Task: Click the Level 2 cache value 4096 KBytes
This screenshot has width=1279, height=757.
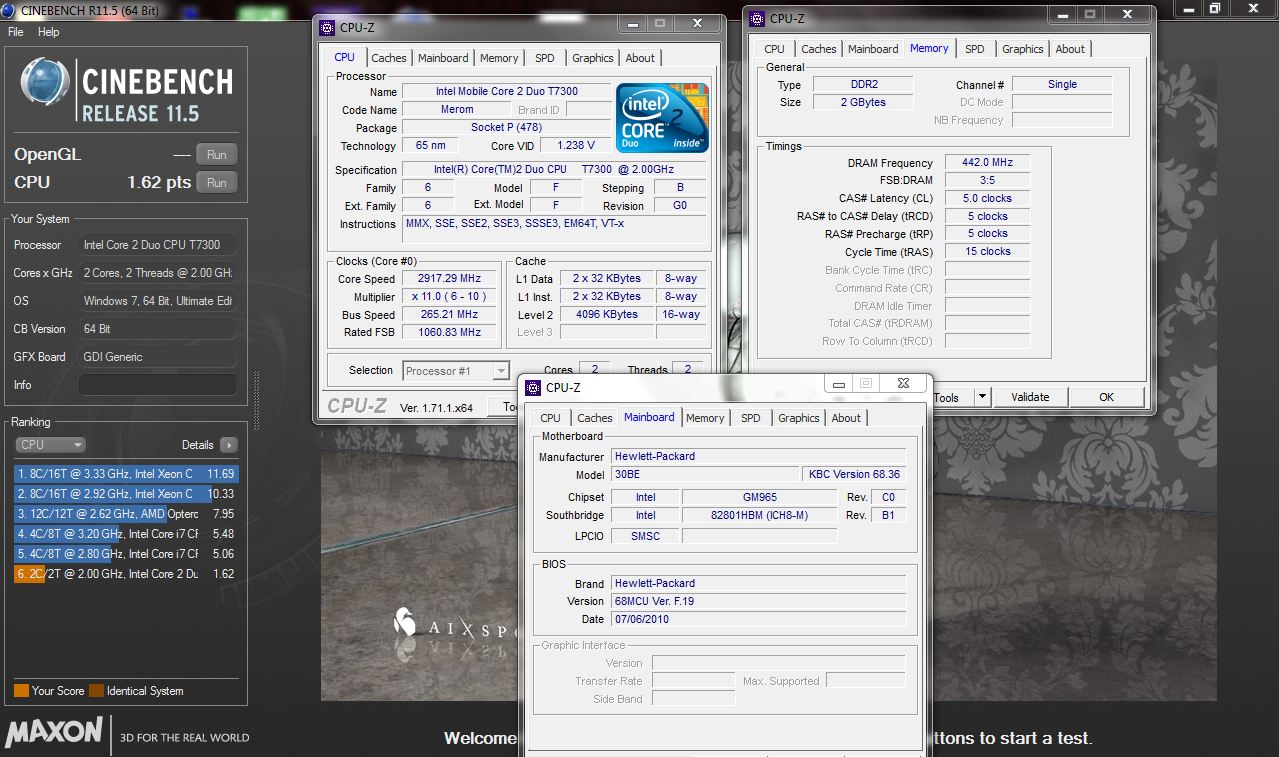Action: tap(606, 315)
